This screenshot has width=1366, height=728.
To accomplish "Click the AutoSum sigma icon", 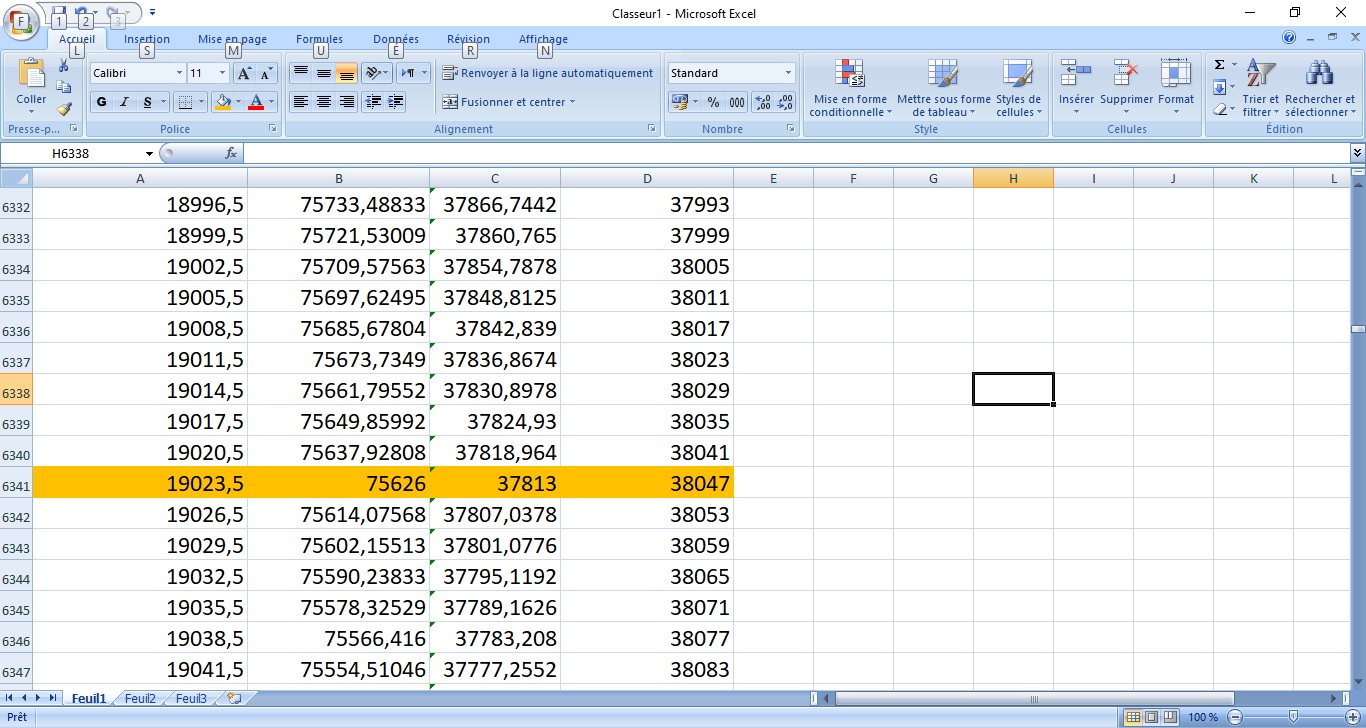I will coord(1219,65).
